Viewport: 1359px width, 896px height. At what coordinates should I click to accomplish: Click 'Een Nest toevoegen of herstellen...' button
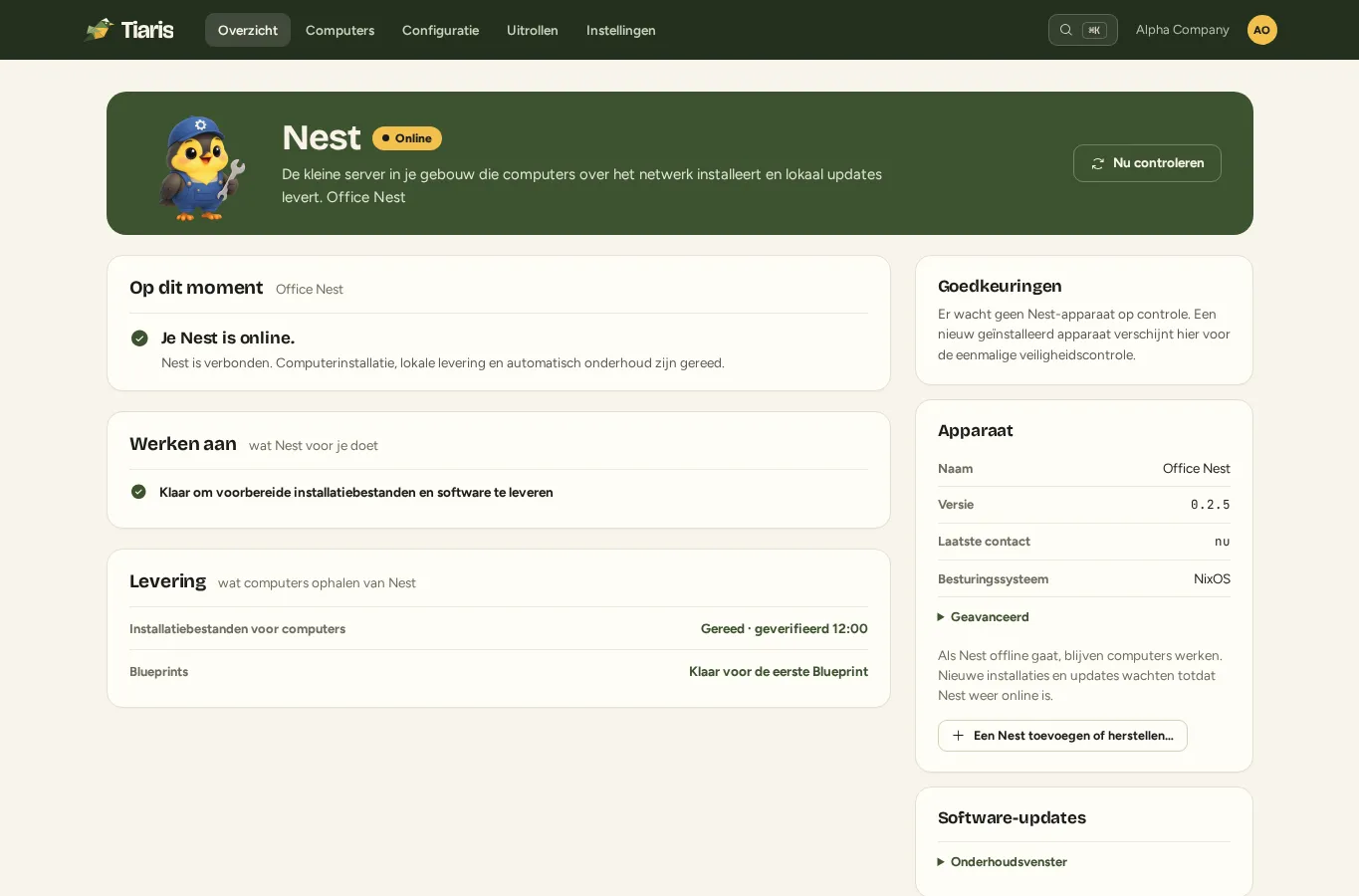(1062, 736)
